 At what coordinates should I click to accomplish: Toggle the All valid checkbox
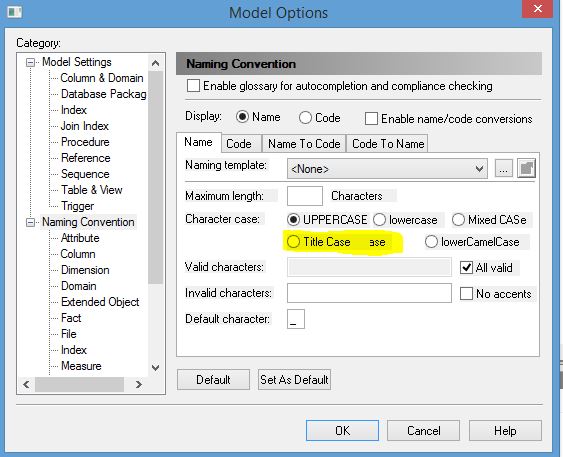pos(466,267)
